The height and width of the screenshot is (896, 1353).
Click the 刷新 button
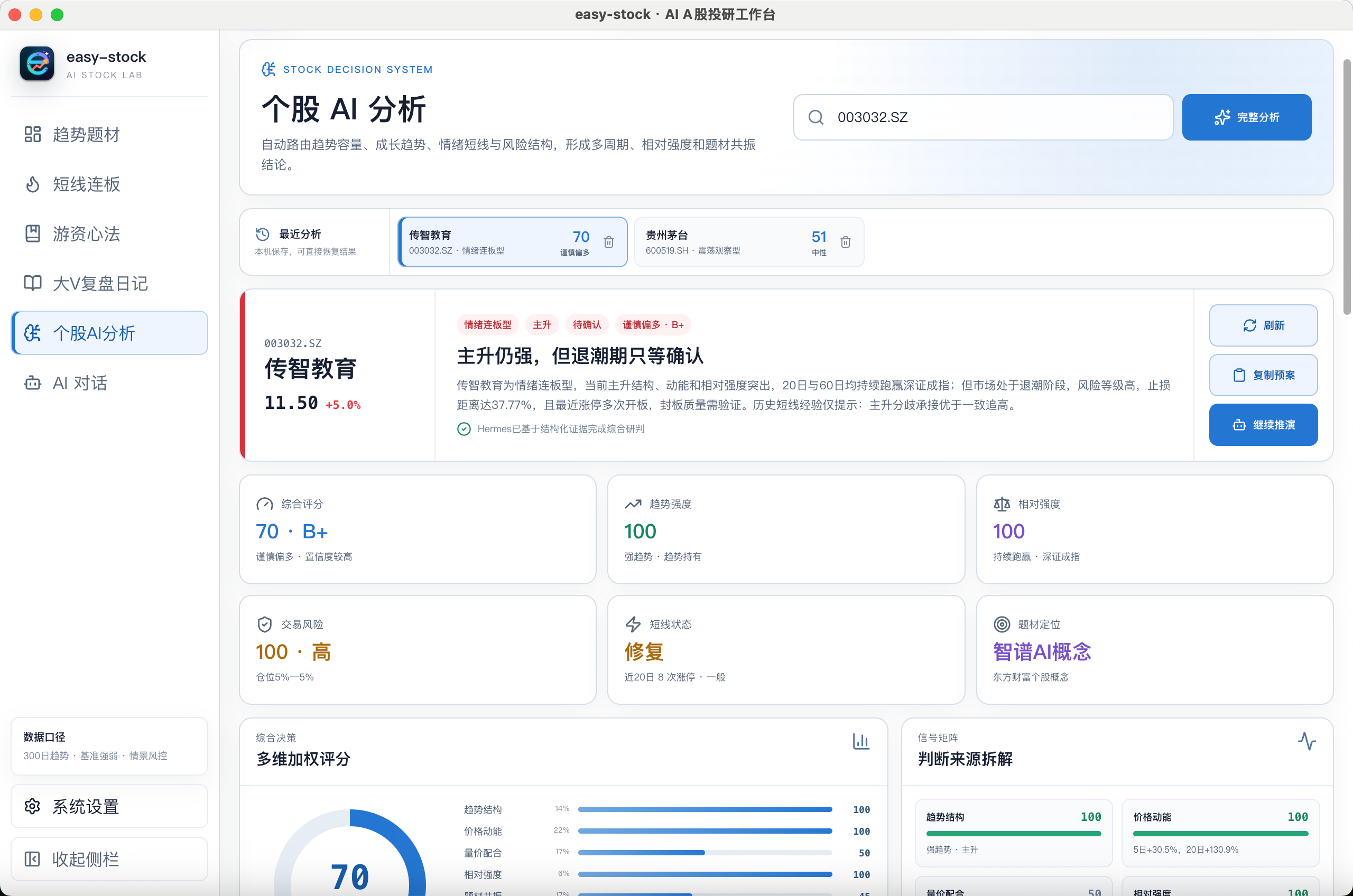[1263, 325]
